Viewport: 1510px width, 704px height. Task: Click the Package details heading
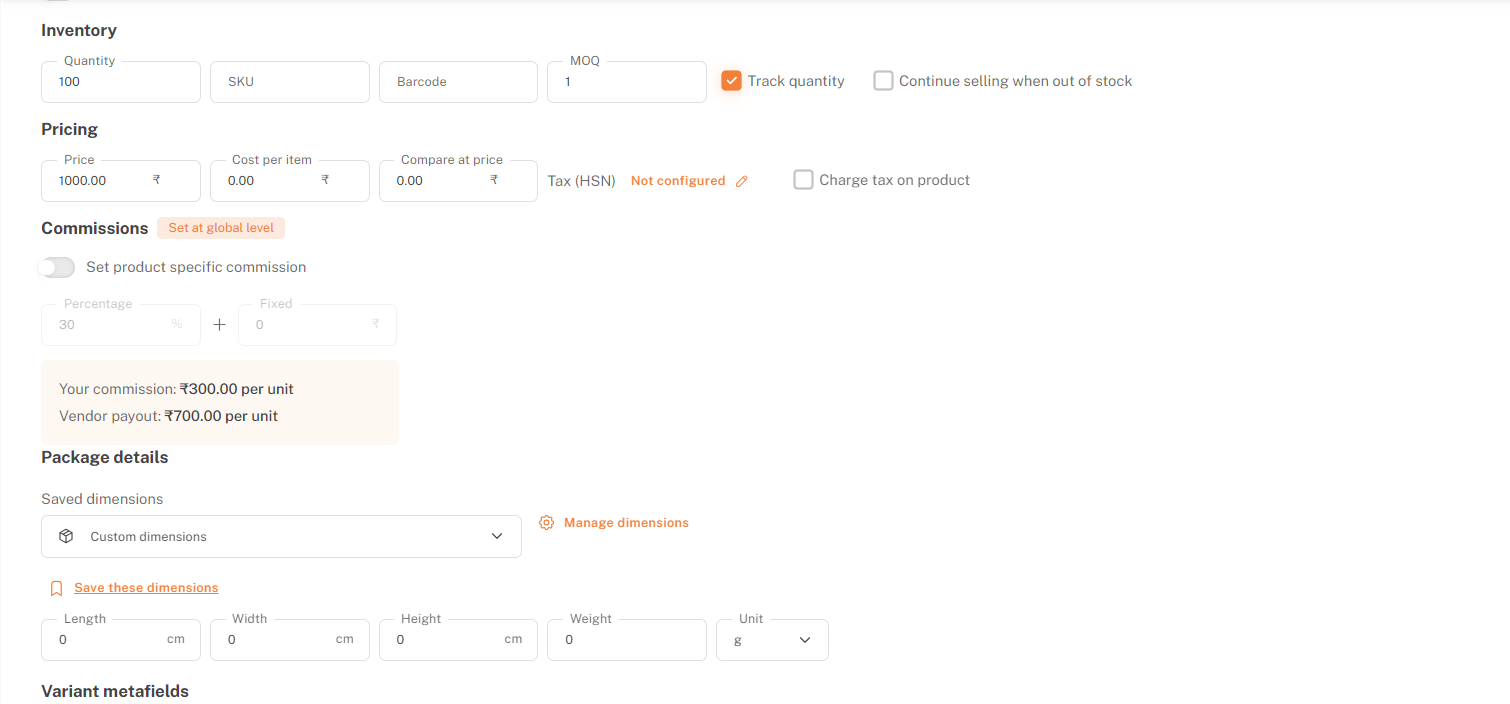click(105, 458)
